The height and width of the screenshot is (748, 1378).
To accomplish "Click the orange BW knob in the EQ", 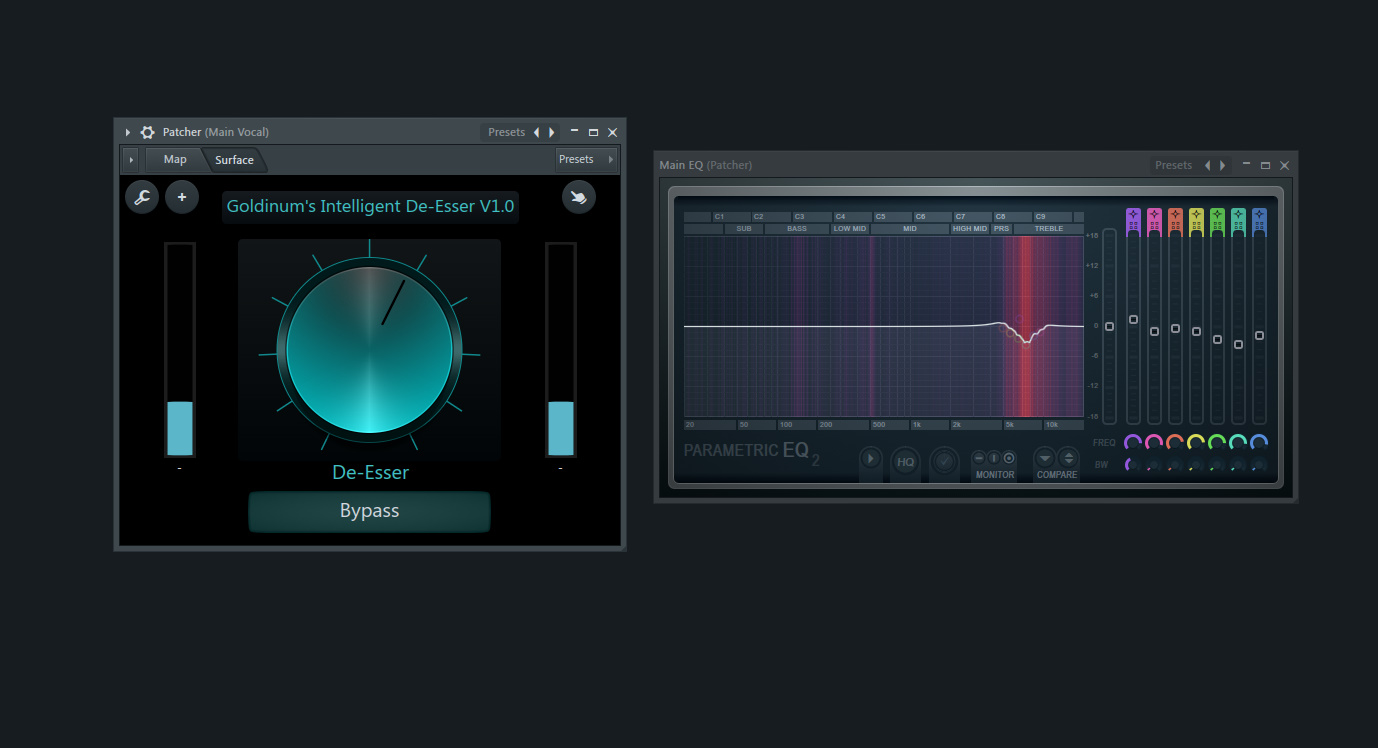I will pos(1175,464).
